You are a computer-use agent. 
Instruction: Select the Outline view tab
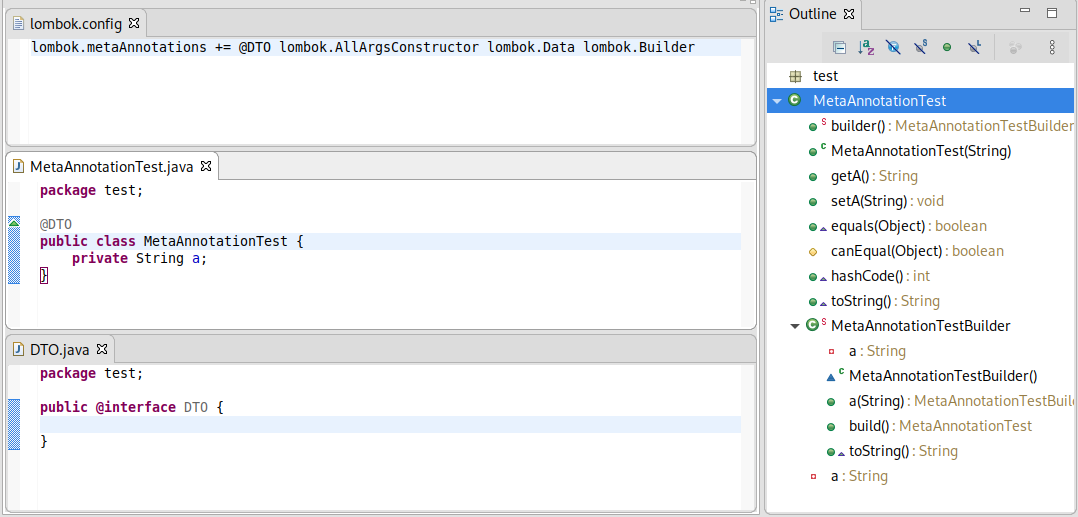(813, 14)
